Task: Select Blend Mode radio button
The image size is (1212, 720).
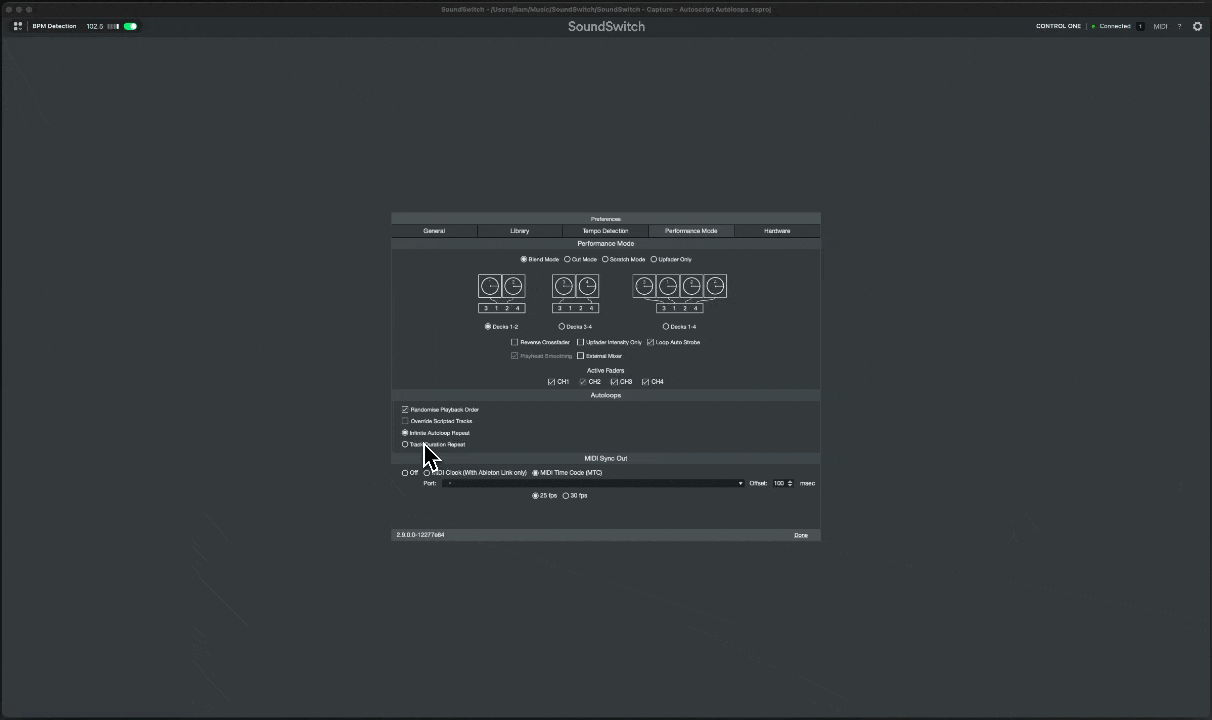Action: click(523, 259)
